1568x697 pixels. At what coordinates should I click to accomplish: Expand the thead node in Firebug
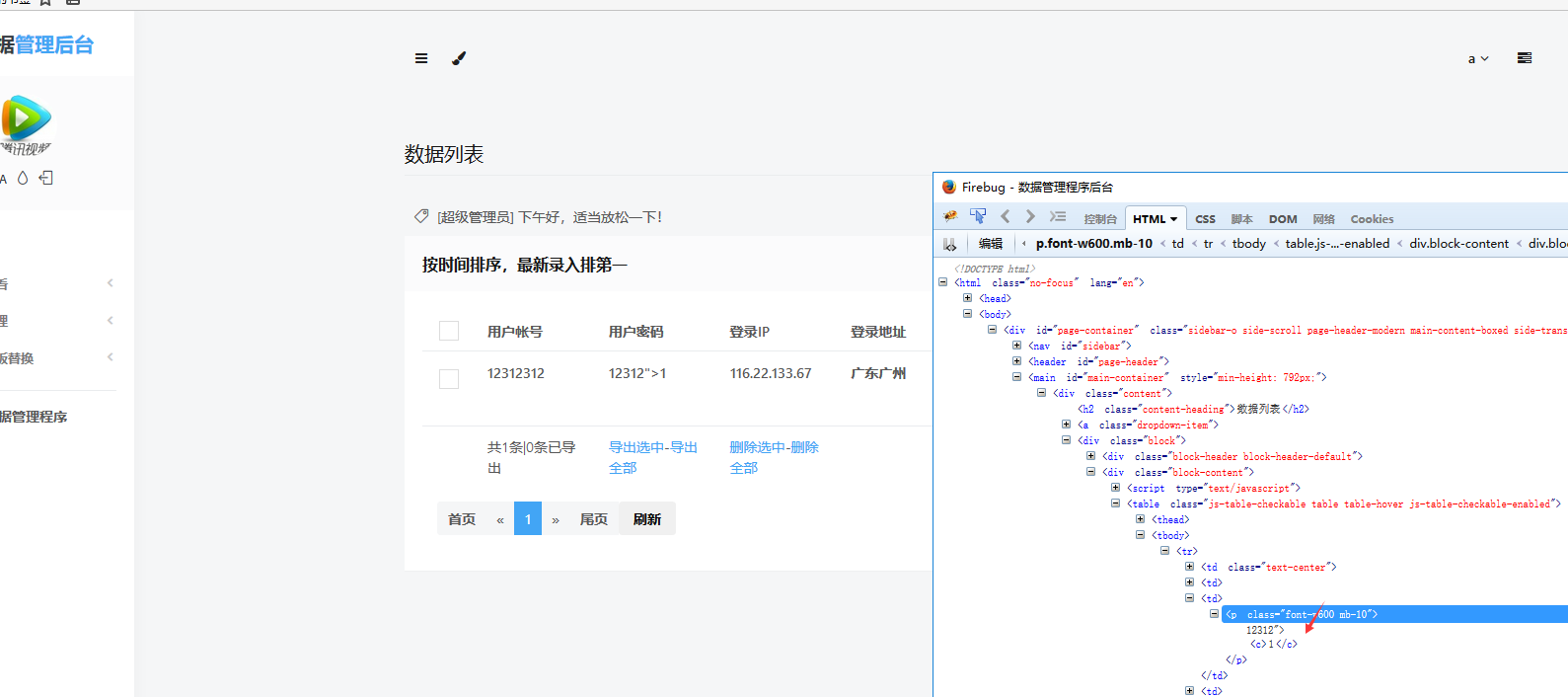1140,519
